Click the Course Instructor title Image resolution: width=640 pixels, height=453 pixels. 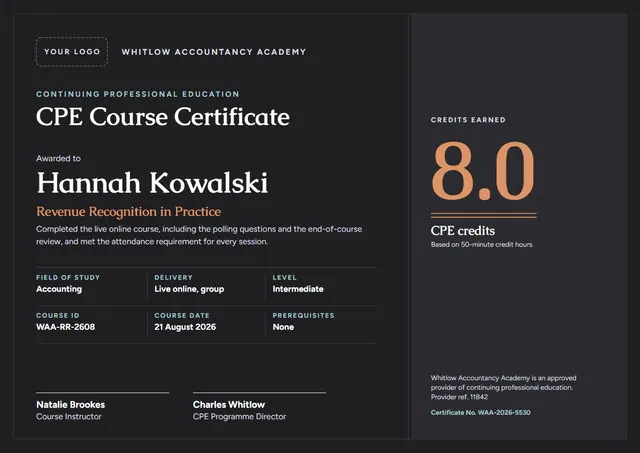[x=69, y=417]
